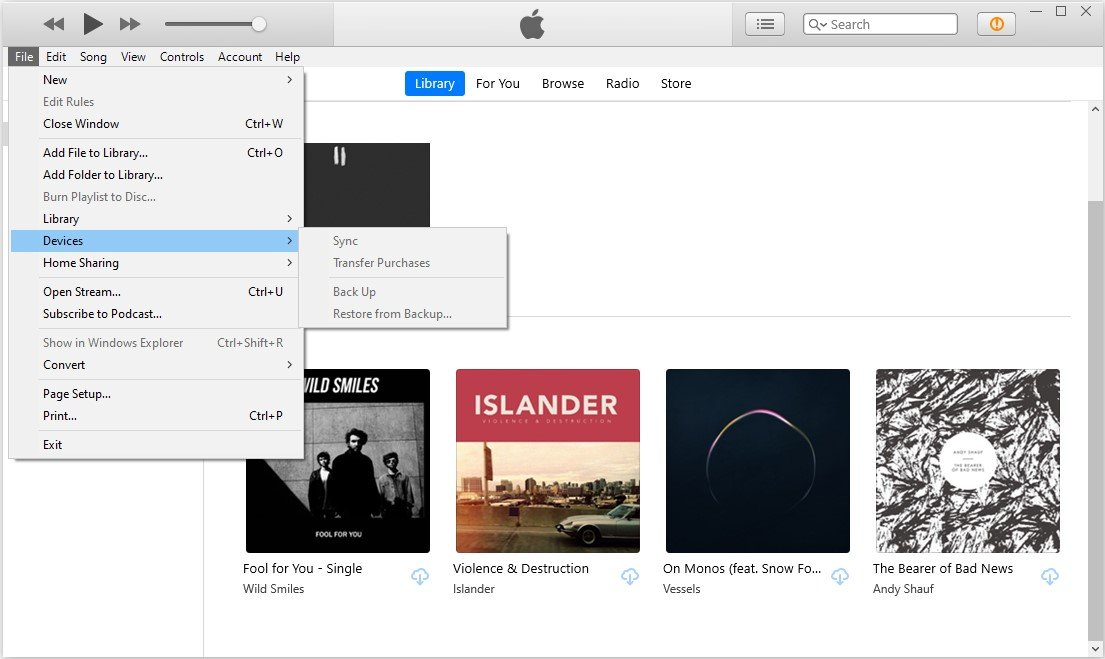The image size is (1105, 659).
Task: Click the Islander artist name
Action: click(474, 589)
